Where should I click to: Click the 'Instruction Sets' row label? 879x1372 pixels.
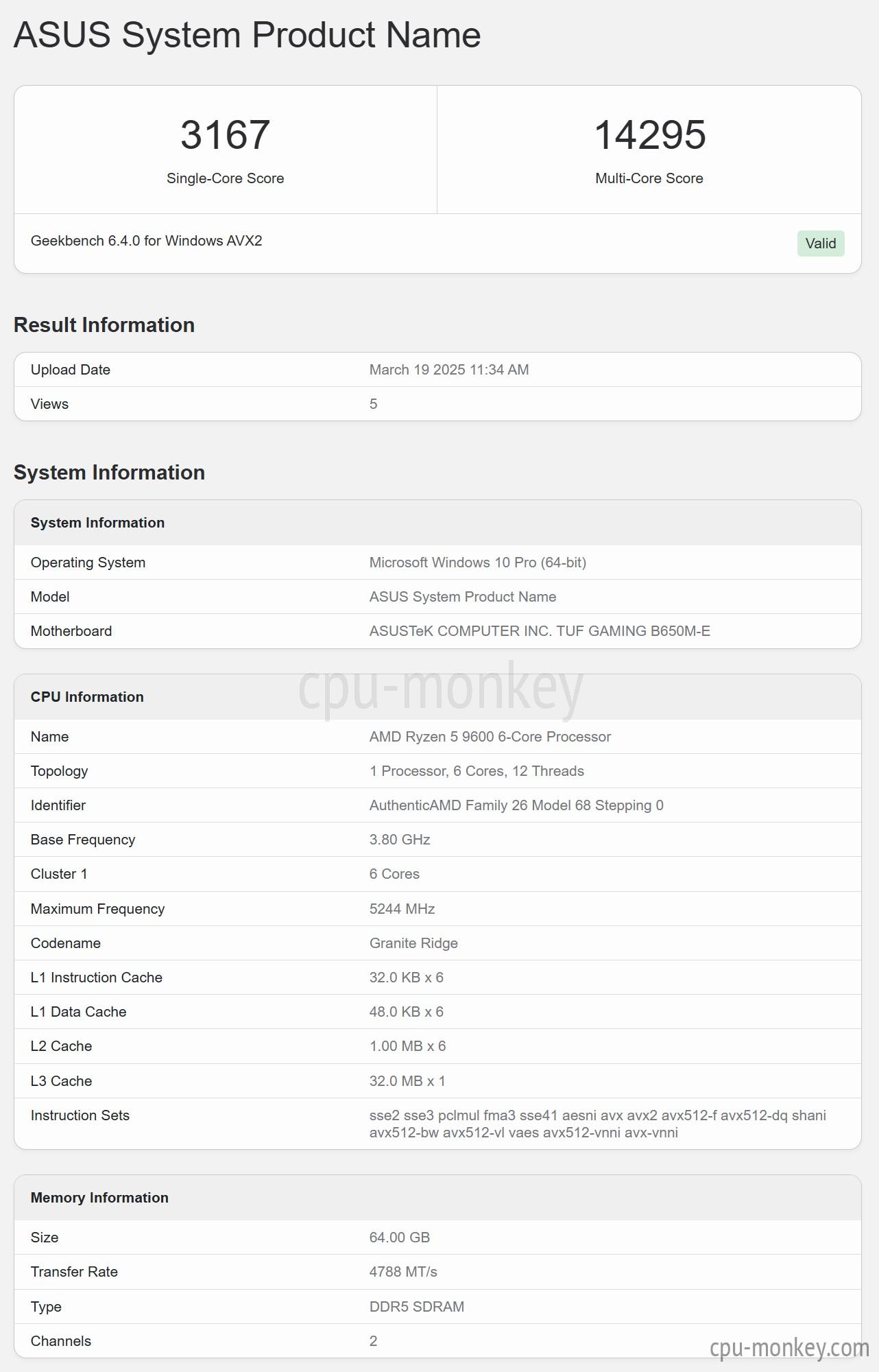(x=80, y=1115)
